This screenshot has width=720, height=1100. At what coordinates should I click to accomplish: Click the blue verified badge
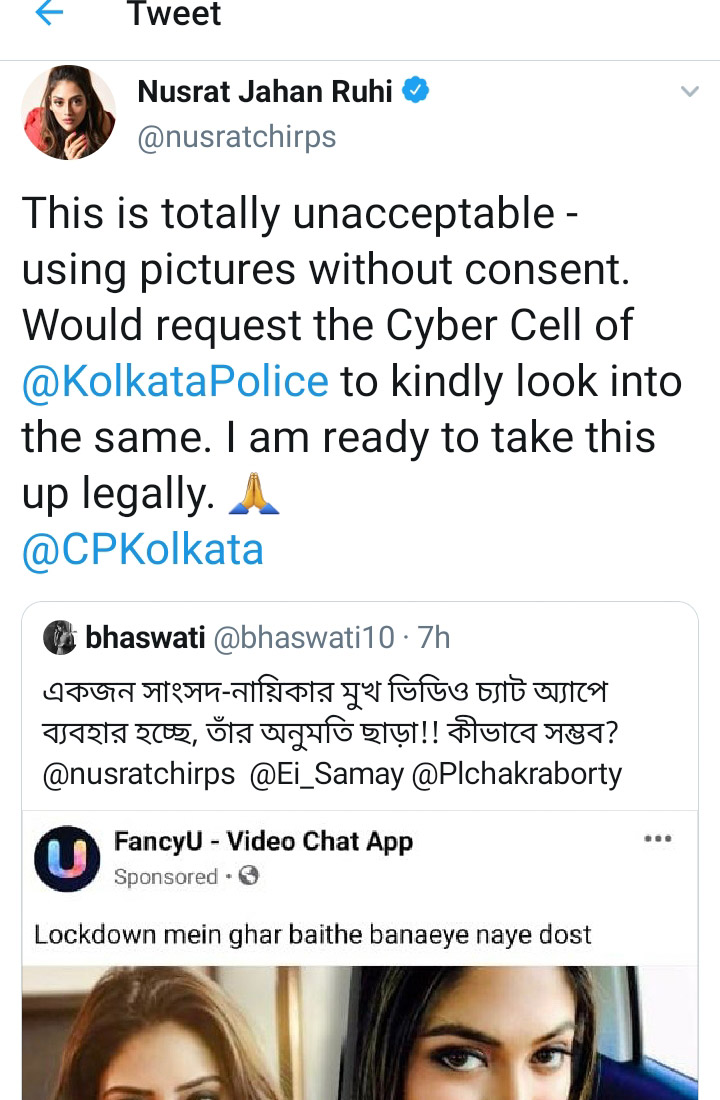pyautogui.click(x=415, y=90)
